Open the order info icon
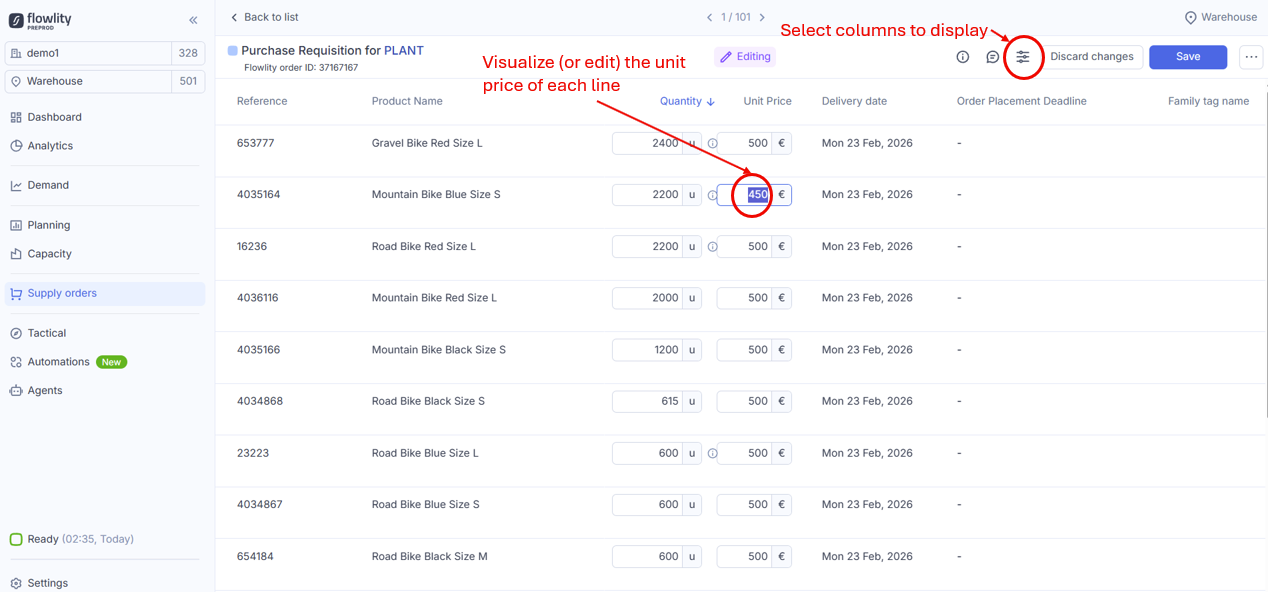The image size is (1272, 607). click(962, 57)
